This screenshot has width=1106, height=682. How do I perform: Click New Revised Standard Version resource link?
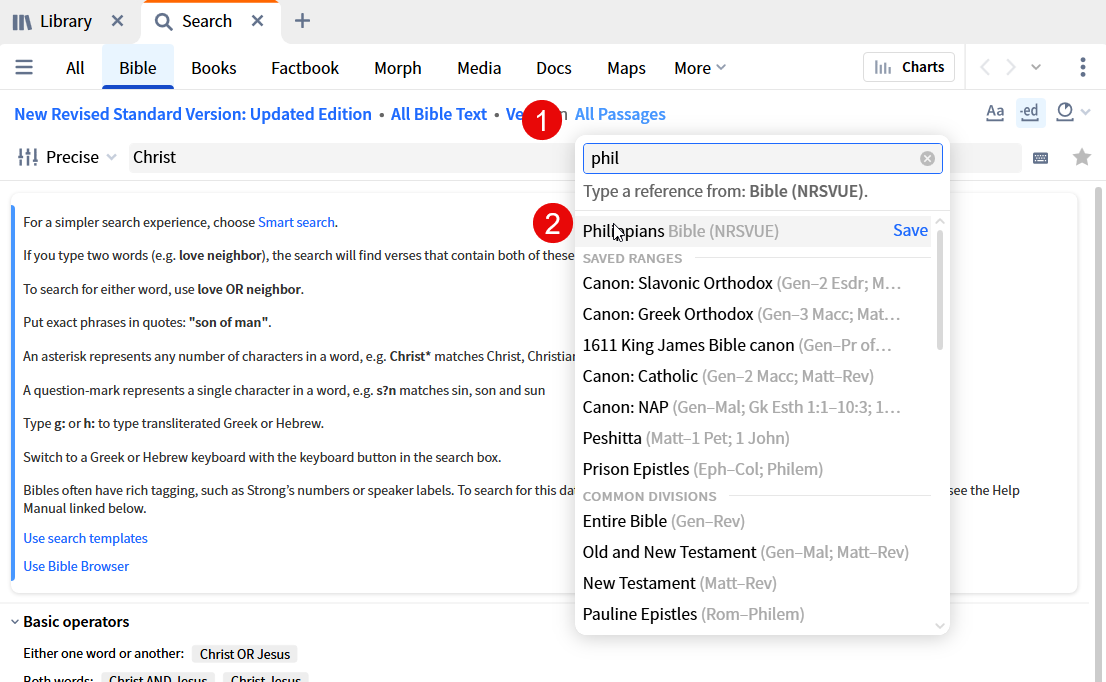pyautogui.click(x=193, y=114)
